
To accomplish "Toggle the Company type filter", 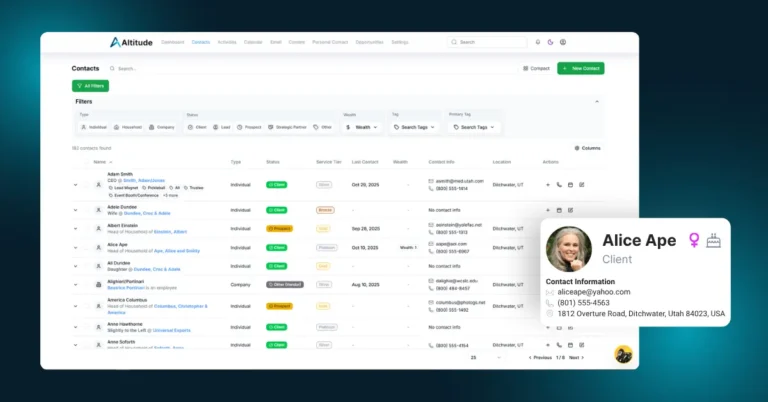I will point(162,127).
